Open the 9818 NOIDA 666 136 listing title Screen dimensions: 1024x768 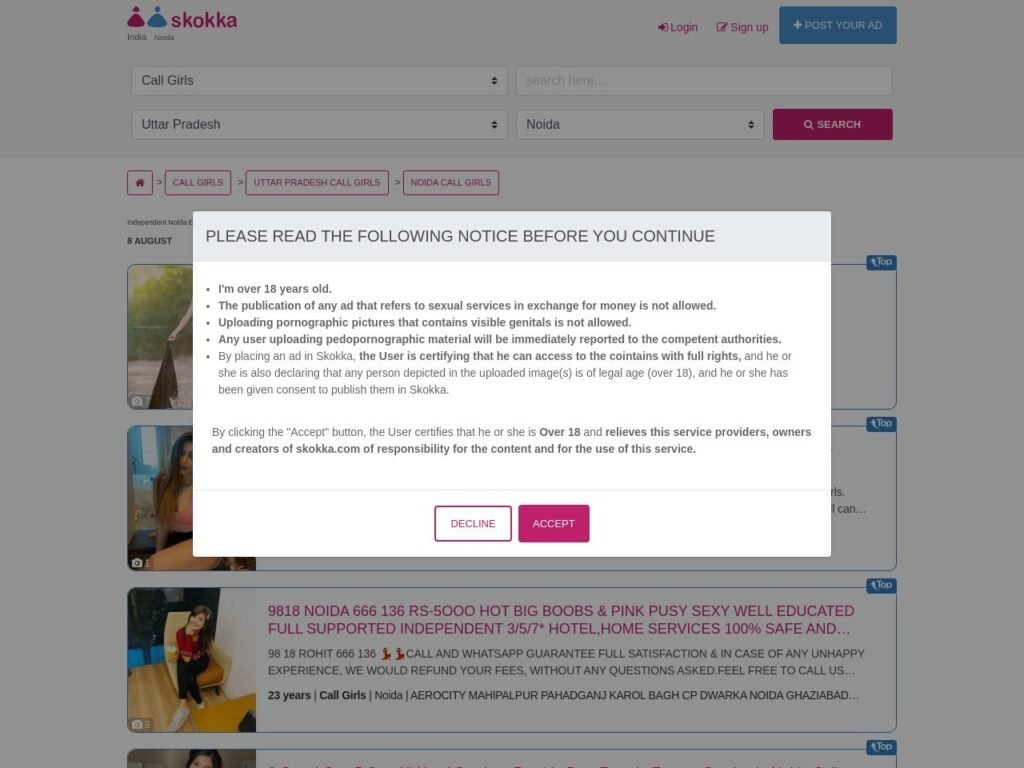tap(560, 620)
